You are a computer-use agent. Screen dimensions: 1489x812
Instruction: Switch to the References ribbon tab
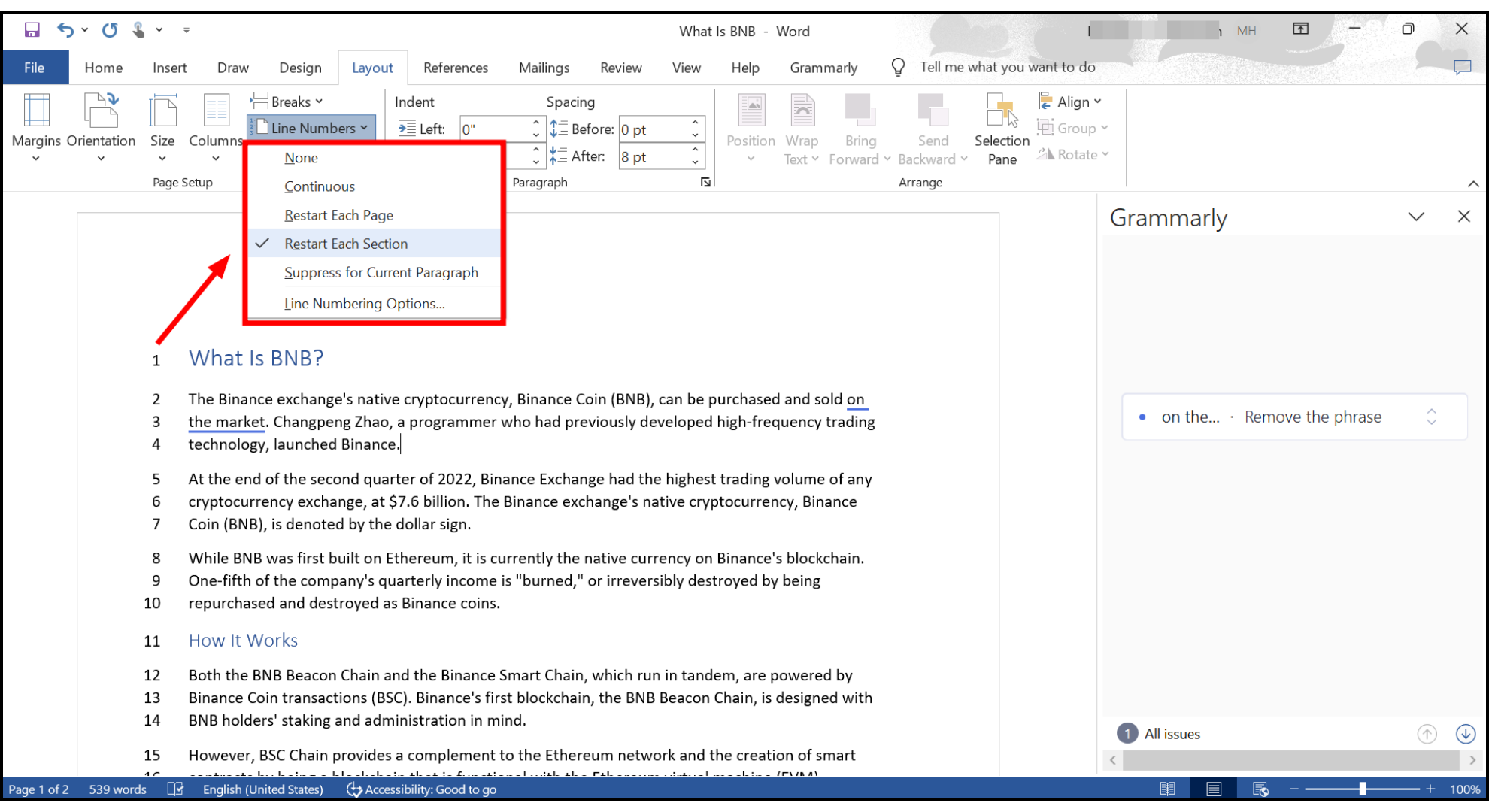455,68
